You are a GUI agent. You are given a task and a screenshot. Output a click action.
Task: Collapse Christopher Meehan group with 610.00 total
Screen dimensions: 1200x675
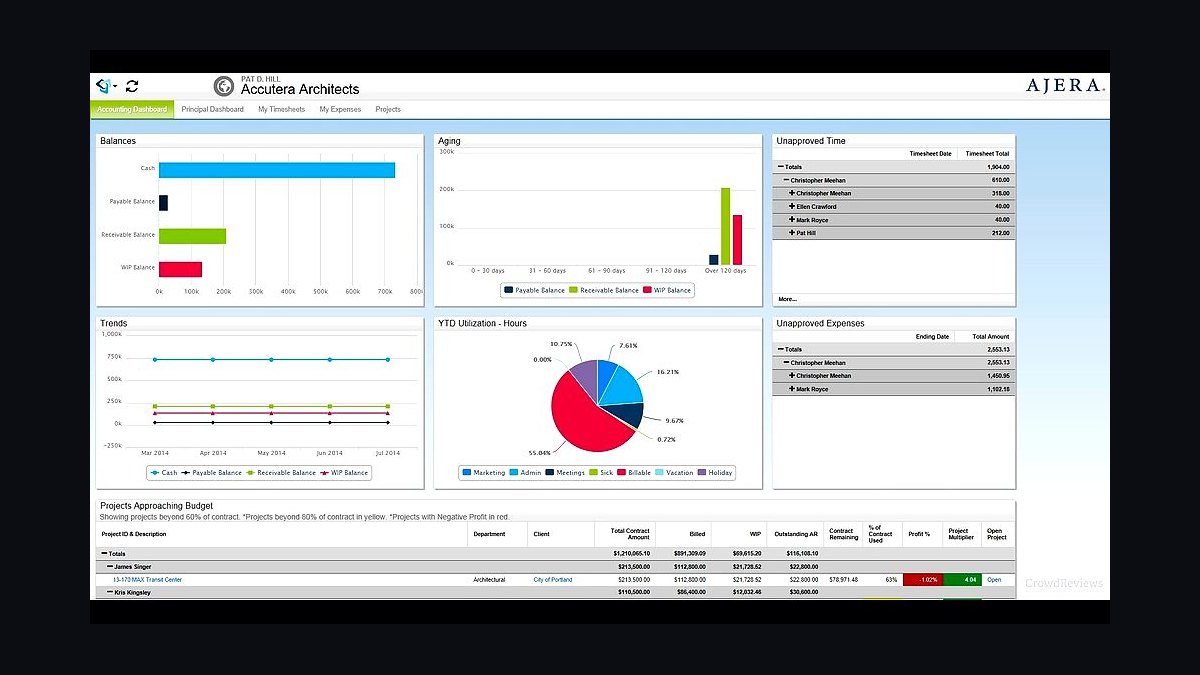[x=787, y=180]
